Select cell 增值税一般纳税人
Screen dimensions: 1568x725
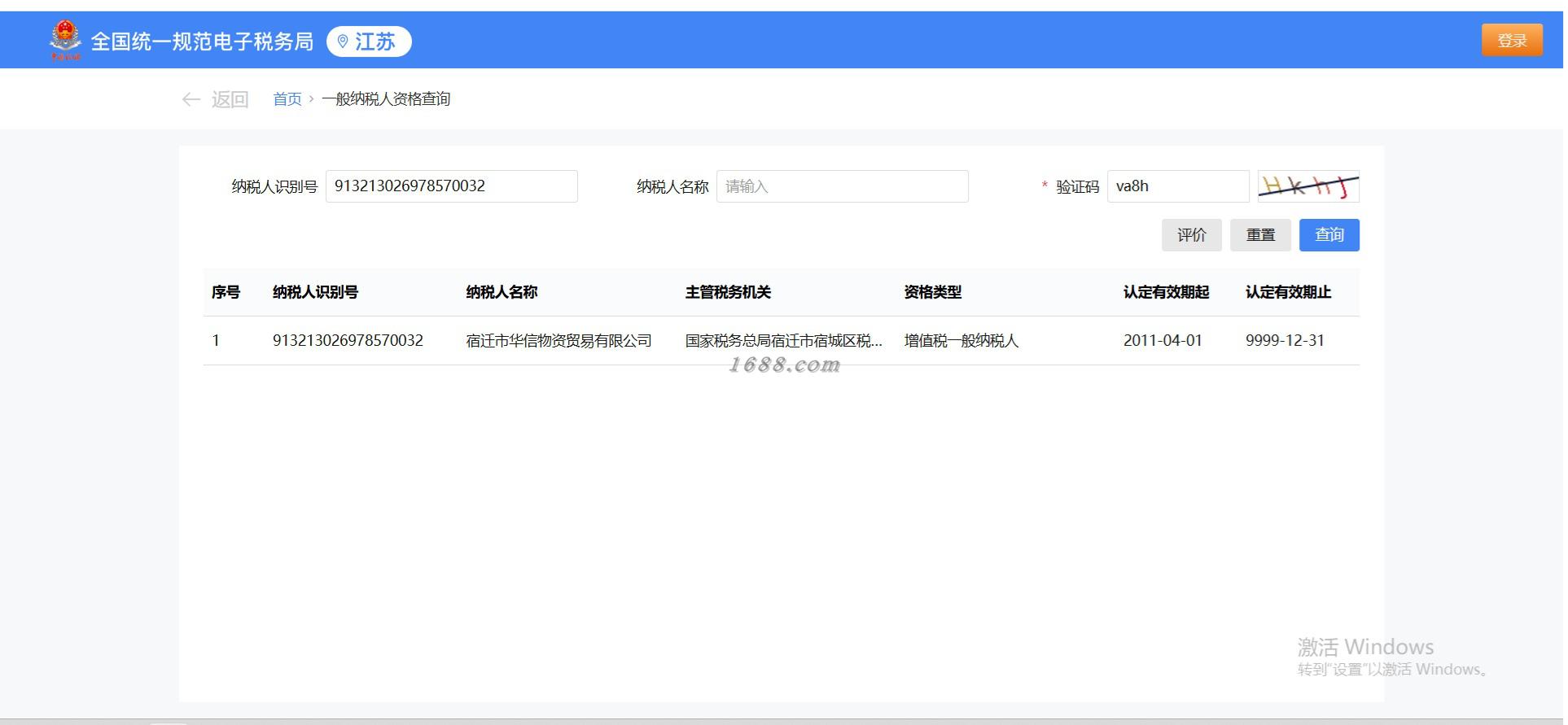tap(961, 341)
